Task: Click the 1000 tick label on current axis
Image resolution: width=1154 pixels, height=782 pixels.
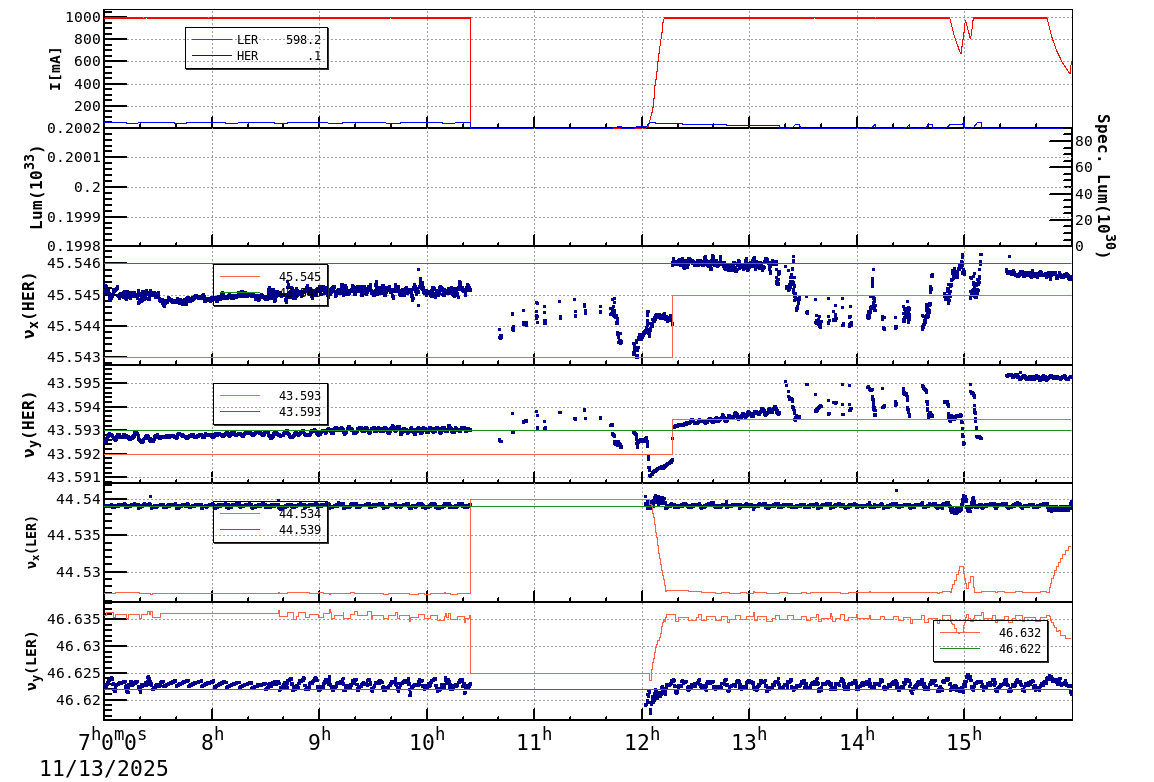Action: [80, 17]
